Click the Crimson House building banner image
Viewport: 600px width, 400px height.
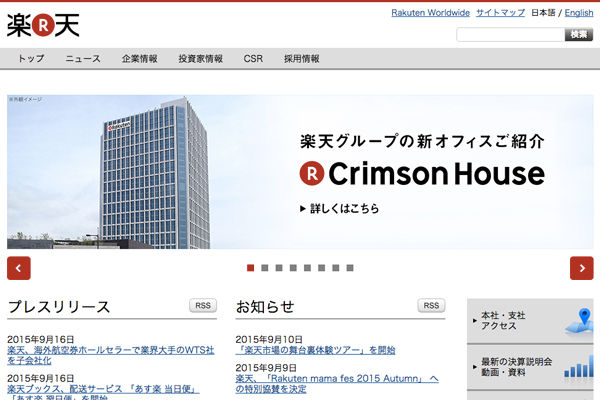click(x=300, y=172)
